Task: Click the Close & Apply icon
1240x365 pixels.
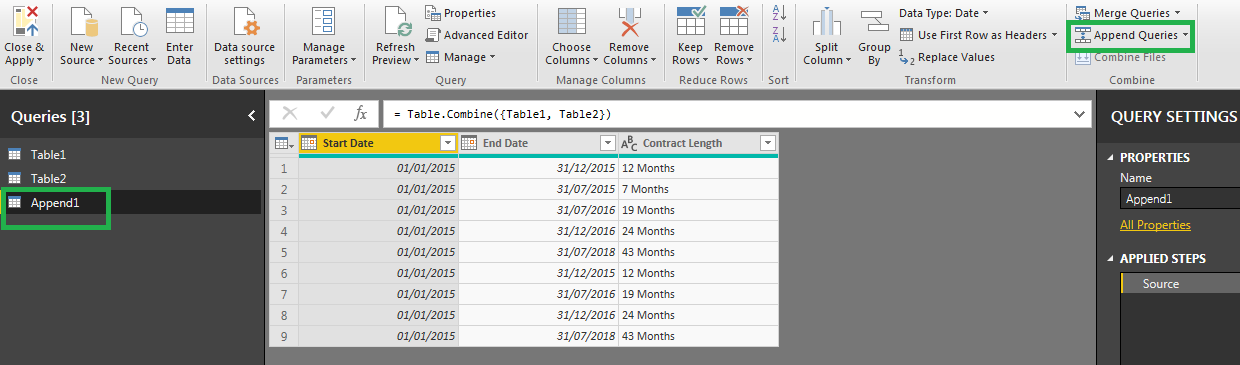Action: pyautogui.click(x=24, y=20)
